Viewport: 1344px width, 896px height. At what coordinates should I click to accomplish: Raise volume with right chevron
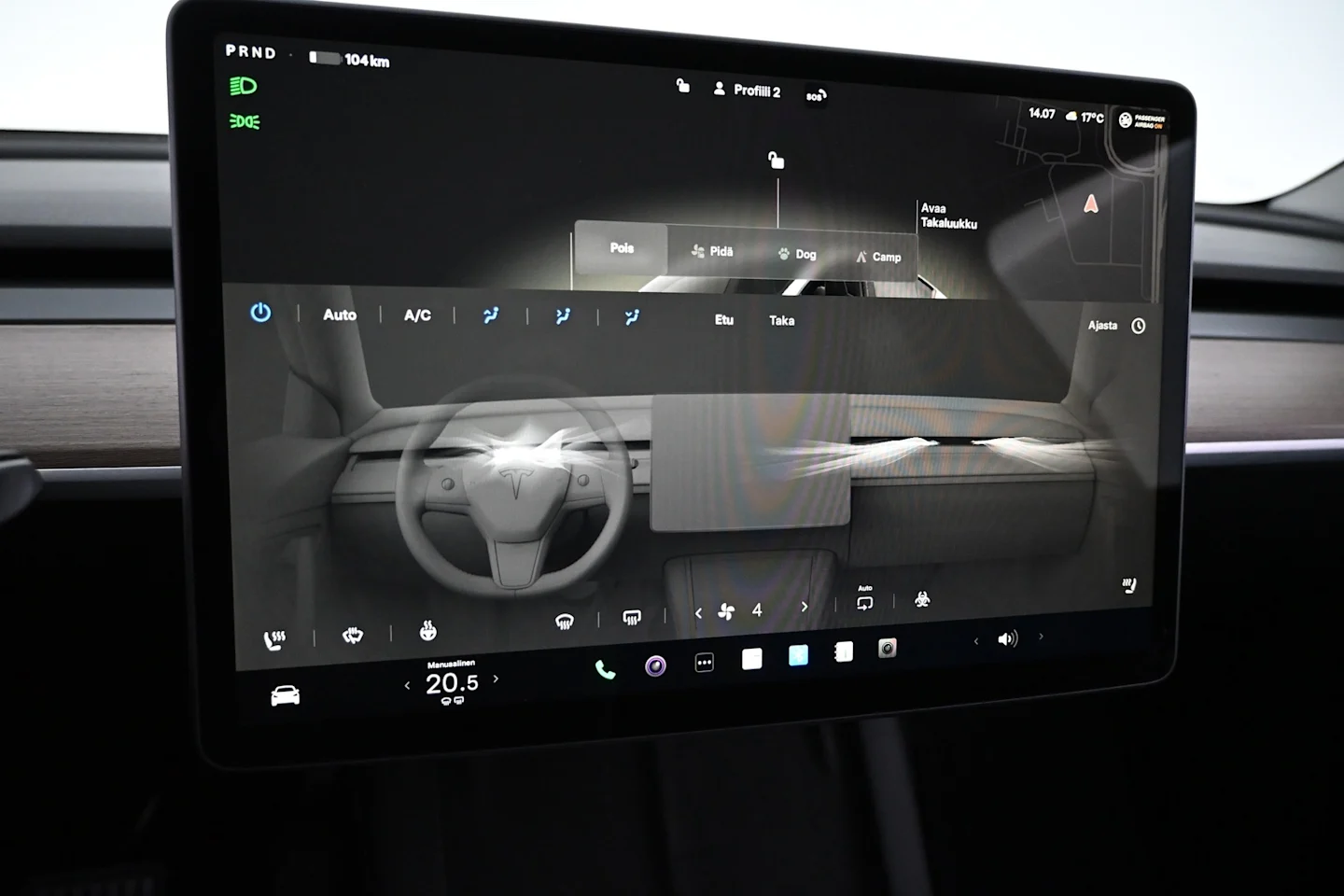[x=1041, y=637]
